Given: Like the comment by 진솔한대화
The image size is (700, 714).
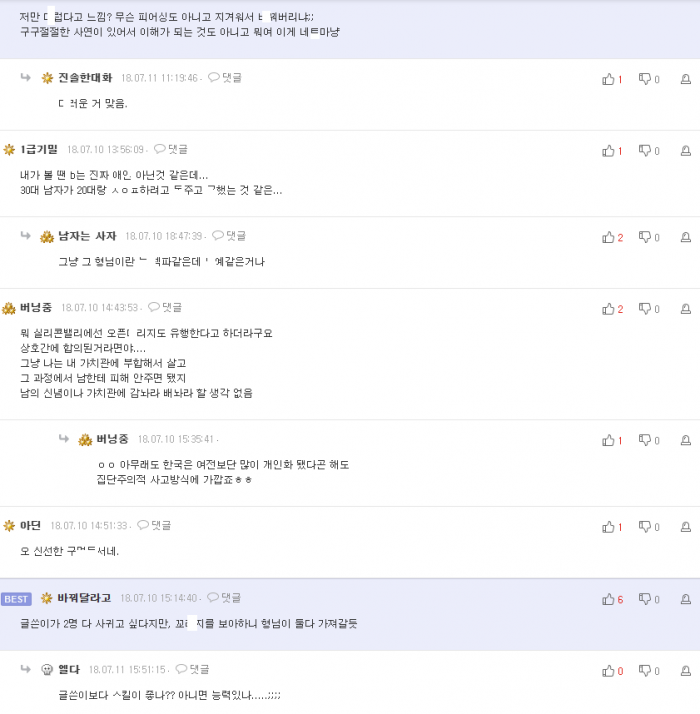Looking at the screenshot, I should [x=608, y=79].
